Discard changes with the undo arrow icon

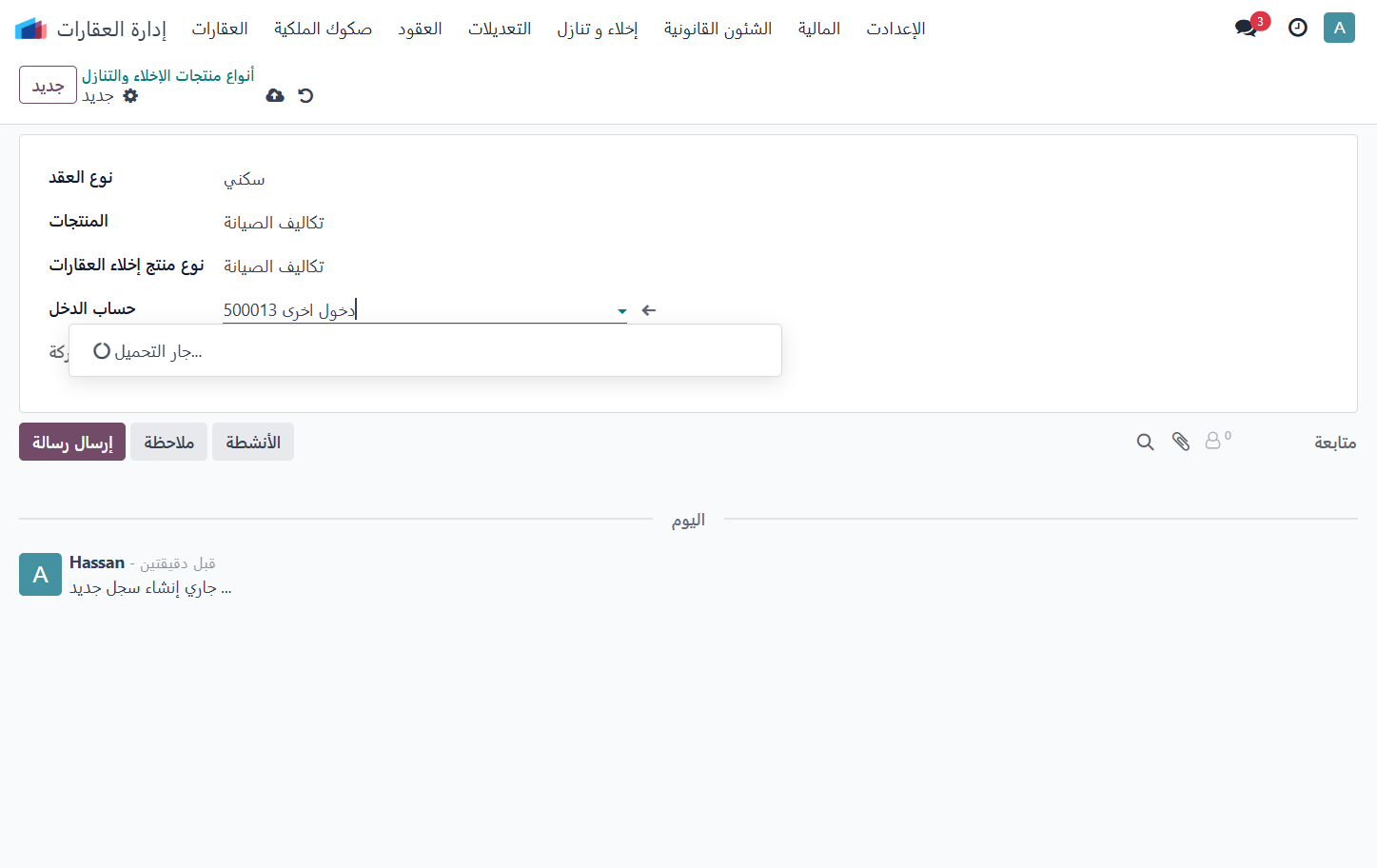pyautogui.click(x=305, y=95)
